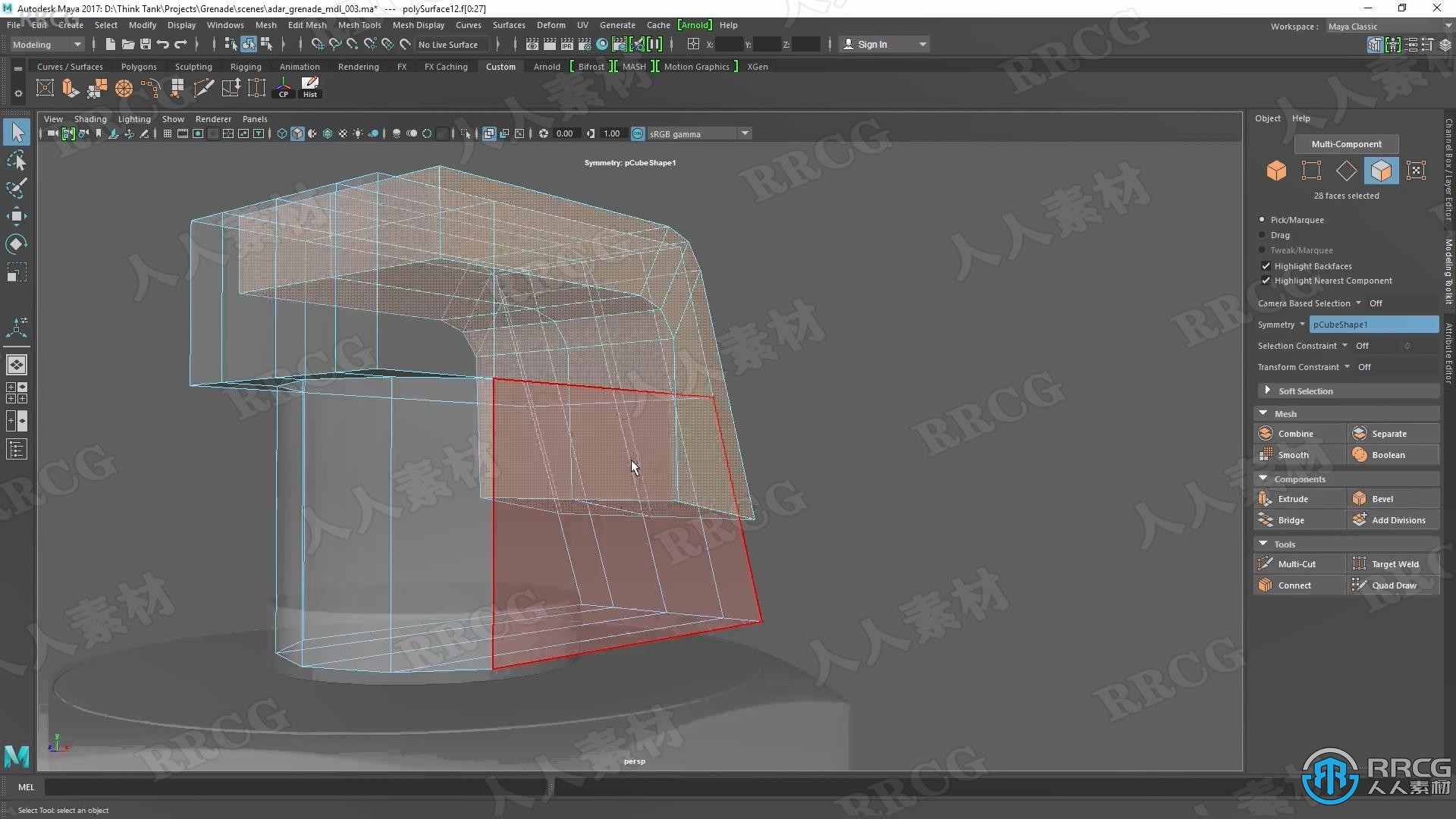This screenshot has width=1456, height=819.
Task: Select the Target Weld tool
Action: [1391, 563]
